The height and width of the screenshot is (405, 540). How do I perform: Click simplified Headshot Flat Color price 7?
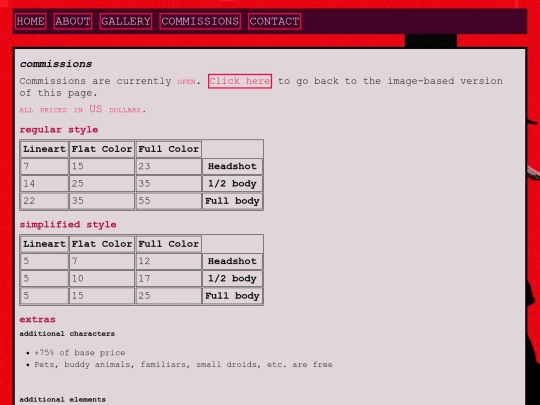click(x=102, y=261)
